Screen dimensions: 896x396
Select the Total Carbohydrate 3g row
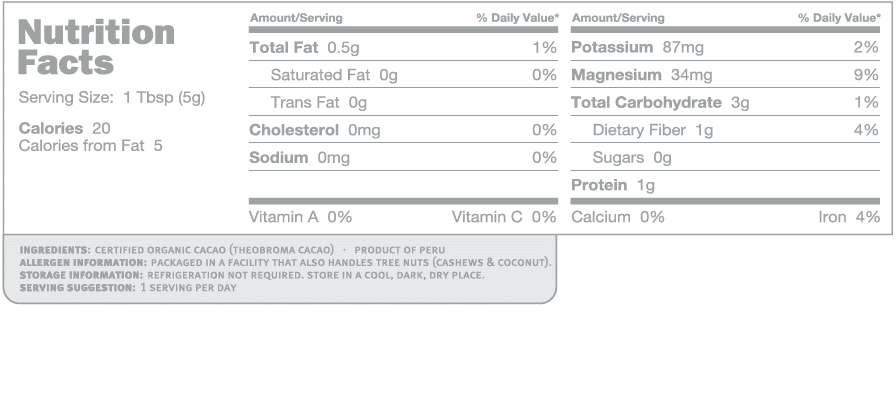725,102
